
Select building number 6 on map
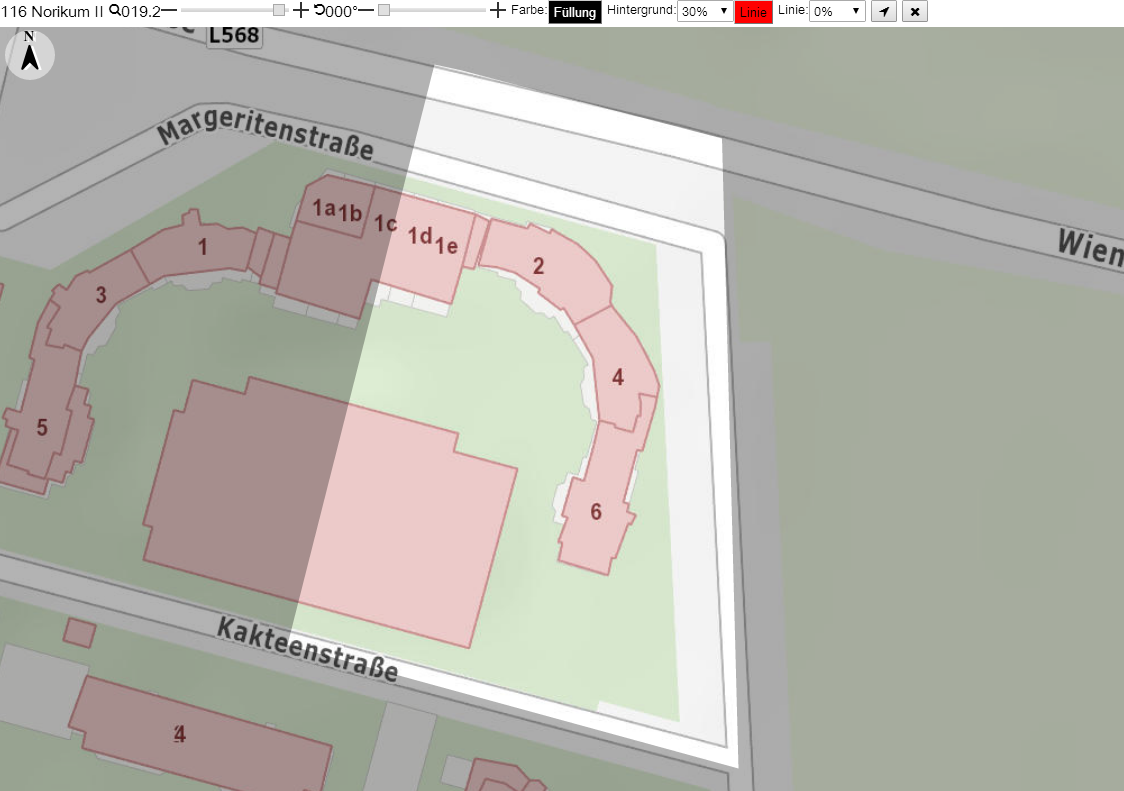coord(596,511)
